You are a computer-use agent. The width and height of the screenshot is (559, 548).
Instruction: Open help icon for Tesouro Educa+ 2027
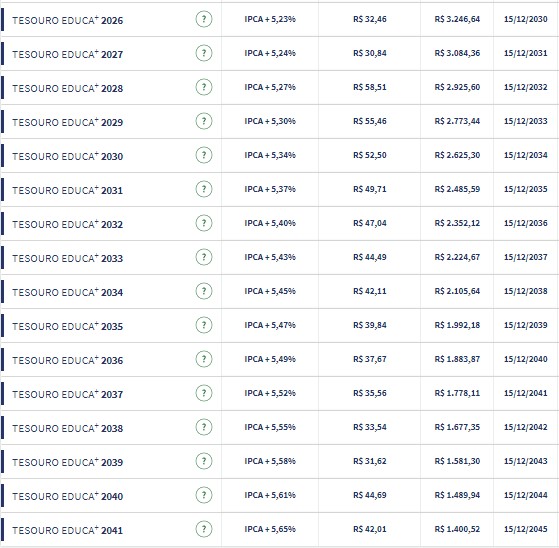tap(204, 53)
